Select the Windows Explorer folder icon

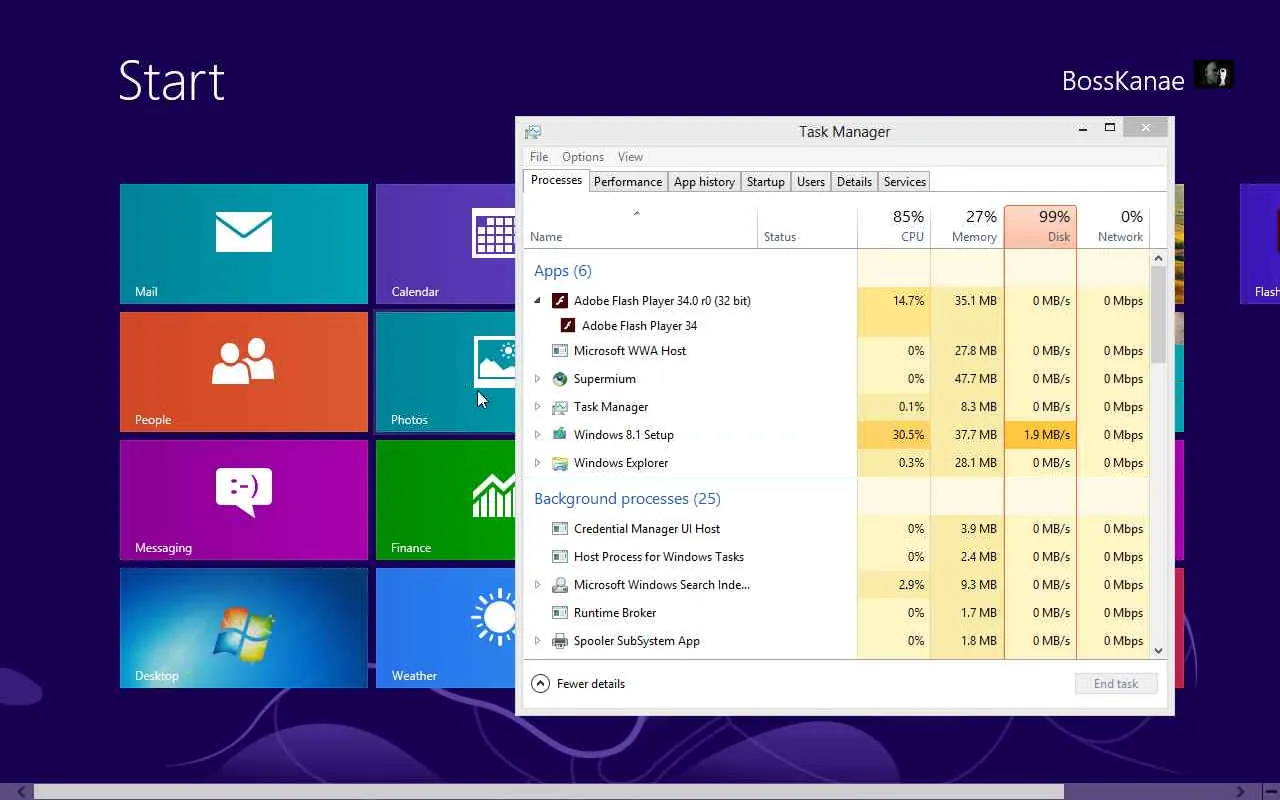click(560, 463)
